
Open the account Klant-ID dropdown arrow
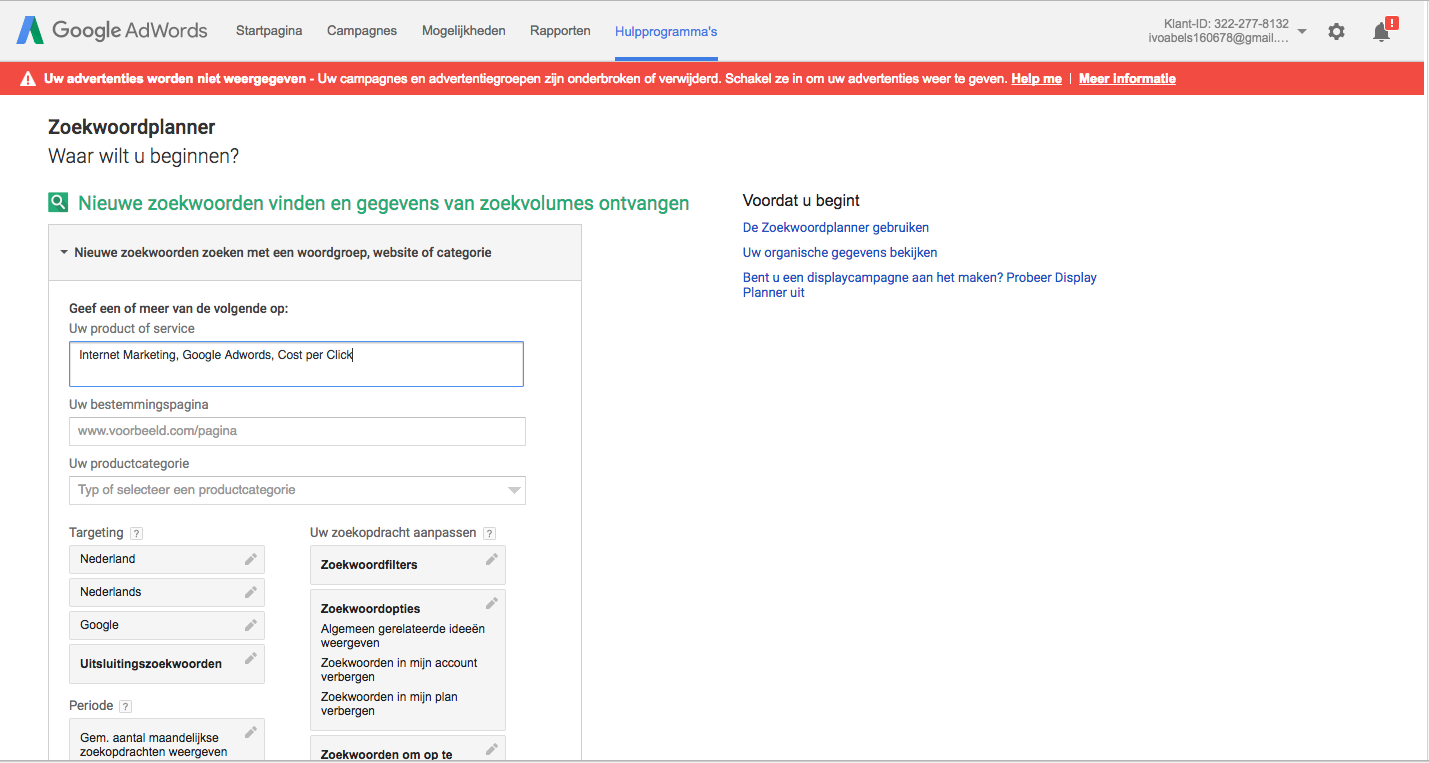click(x=1302, y=32)
